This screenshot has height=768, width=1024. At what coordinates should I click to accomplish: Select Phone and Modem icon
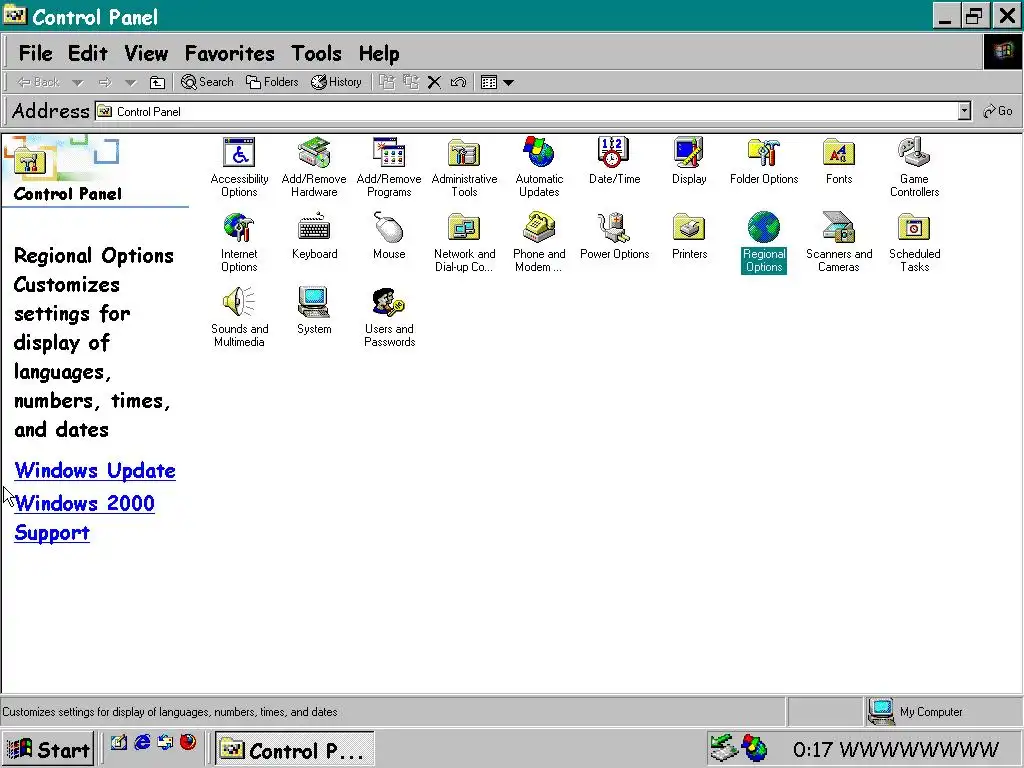coord(539,242)
